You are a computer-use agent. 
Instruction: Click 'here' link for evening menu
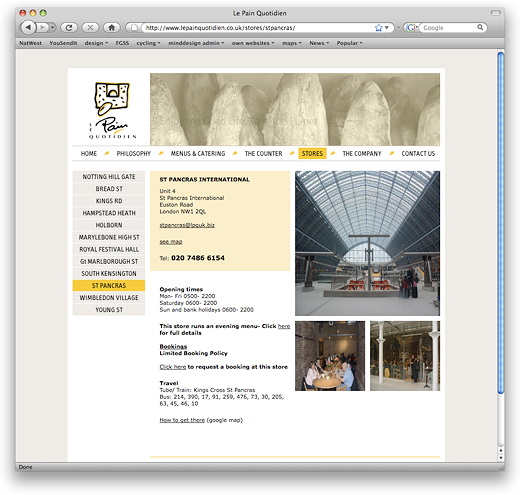pyautogui.click(x=284, y=326)
